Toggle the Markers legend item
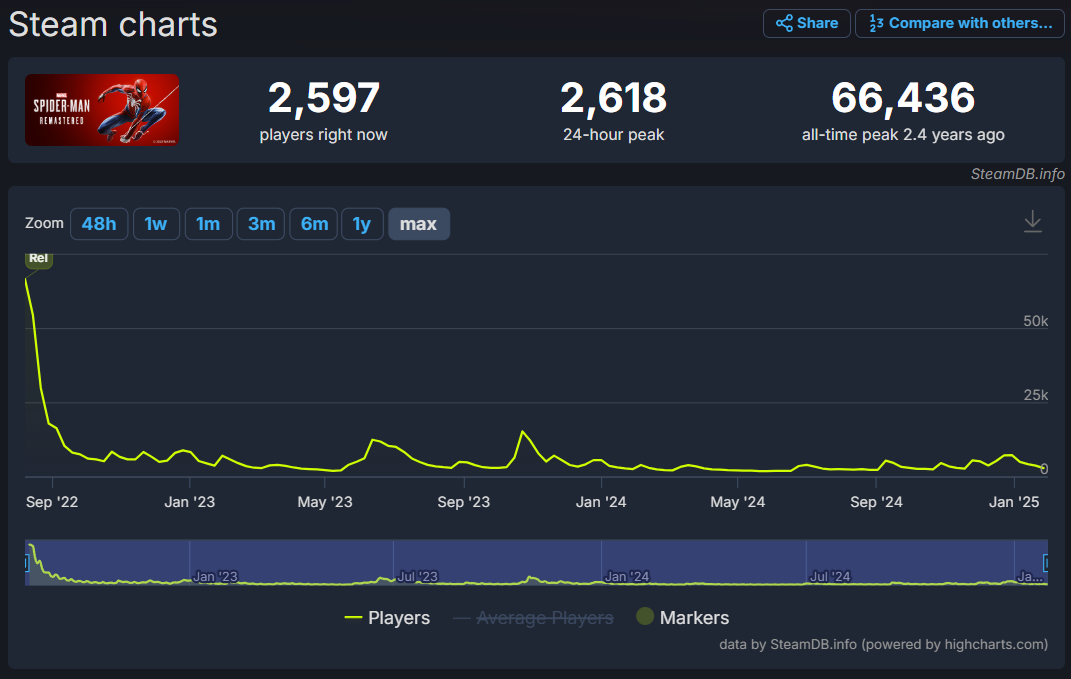 (x=682, y=618)
